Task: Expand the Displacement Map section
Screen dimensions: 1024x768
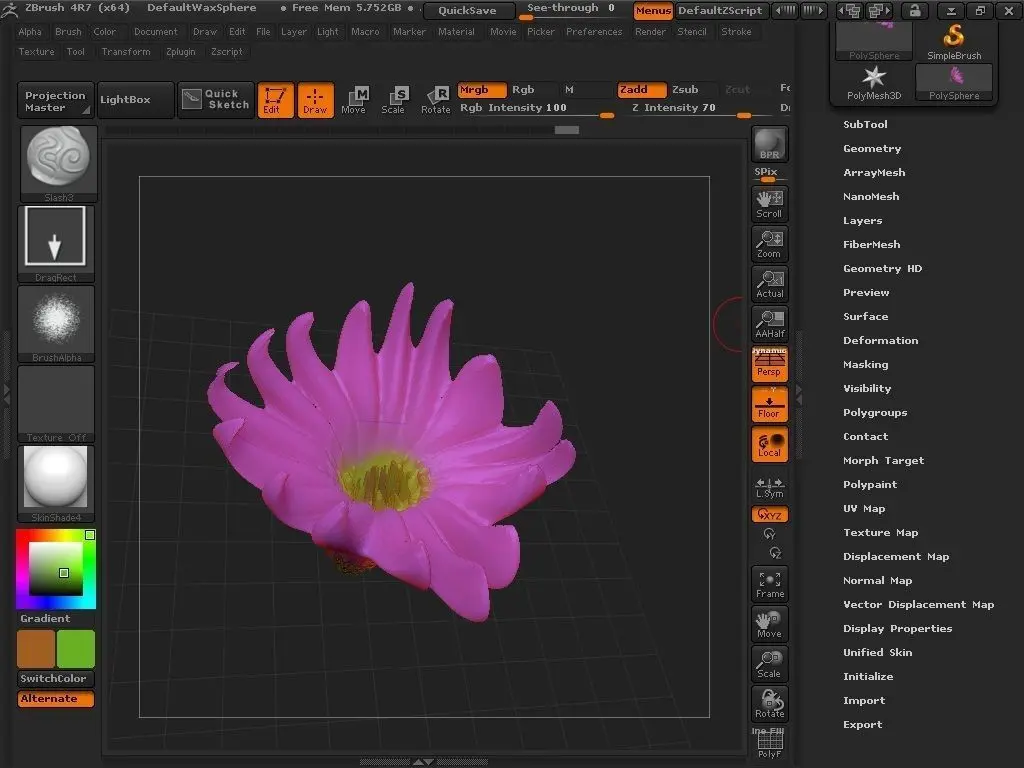Action: click(895, 556)
